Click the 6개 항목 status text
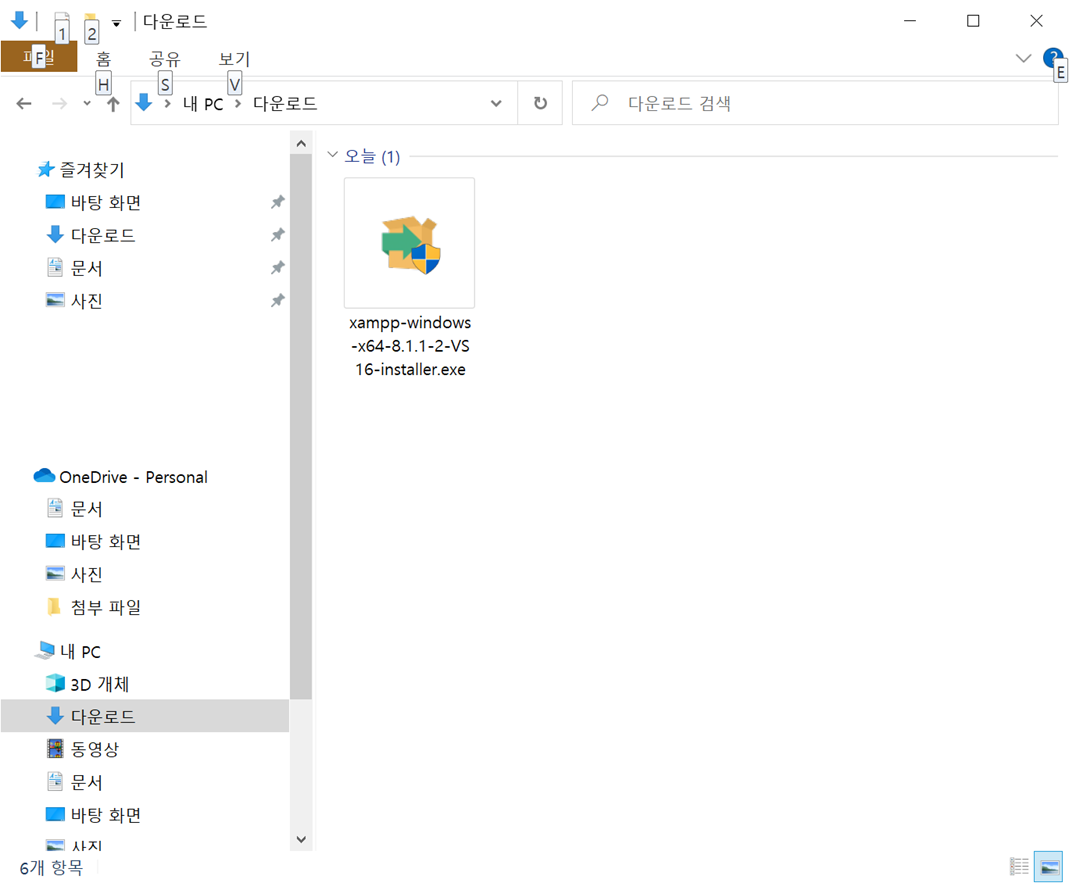This screenshot has width=1069, height=883. [51, 867]
